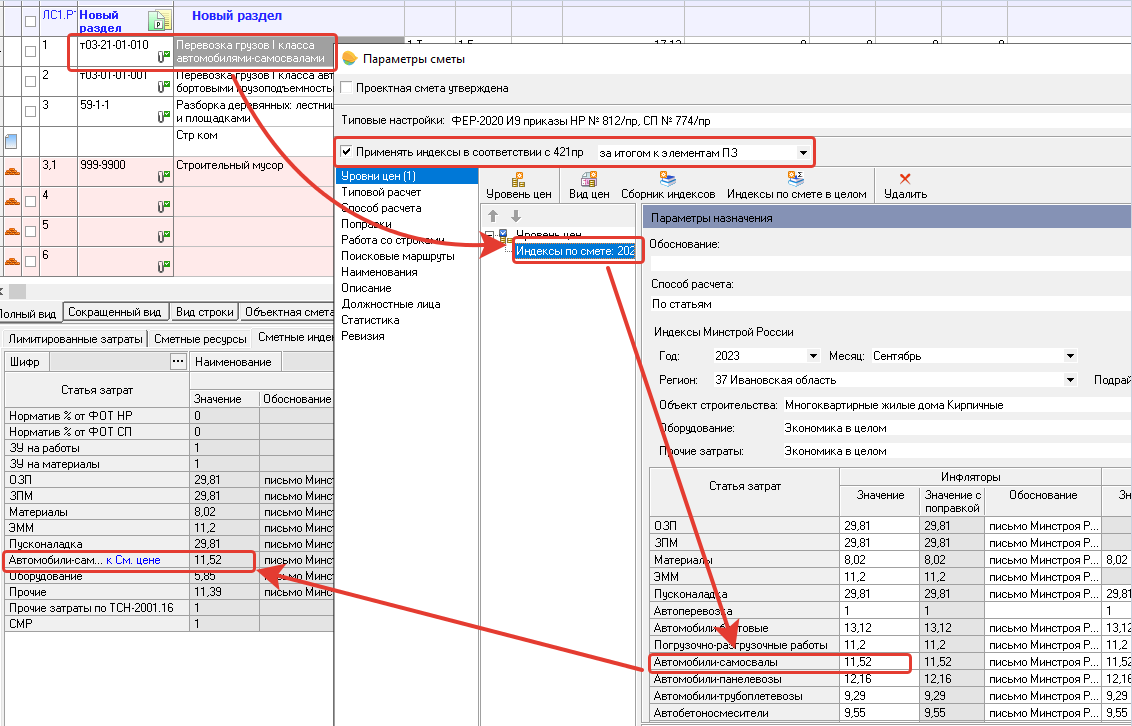Click the Уровень цен toolbar icon

click(x=518, y=180)
